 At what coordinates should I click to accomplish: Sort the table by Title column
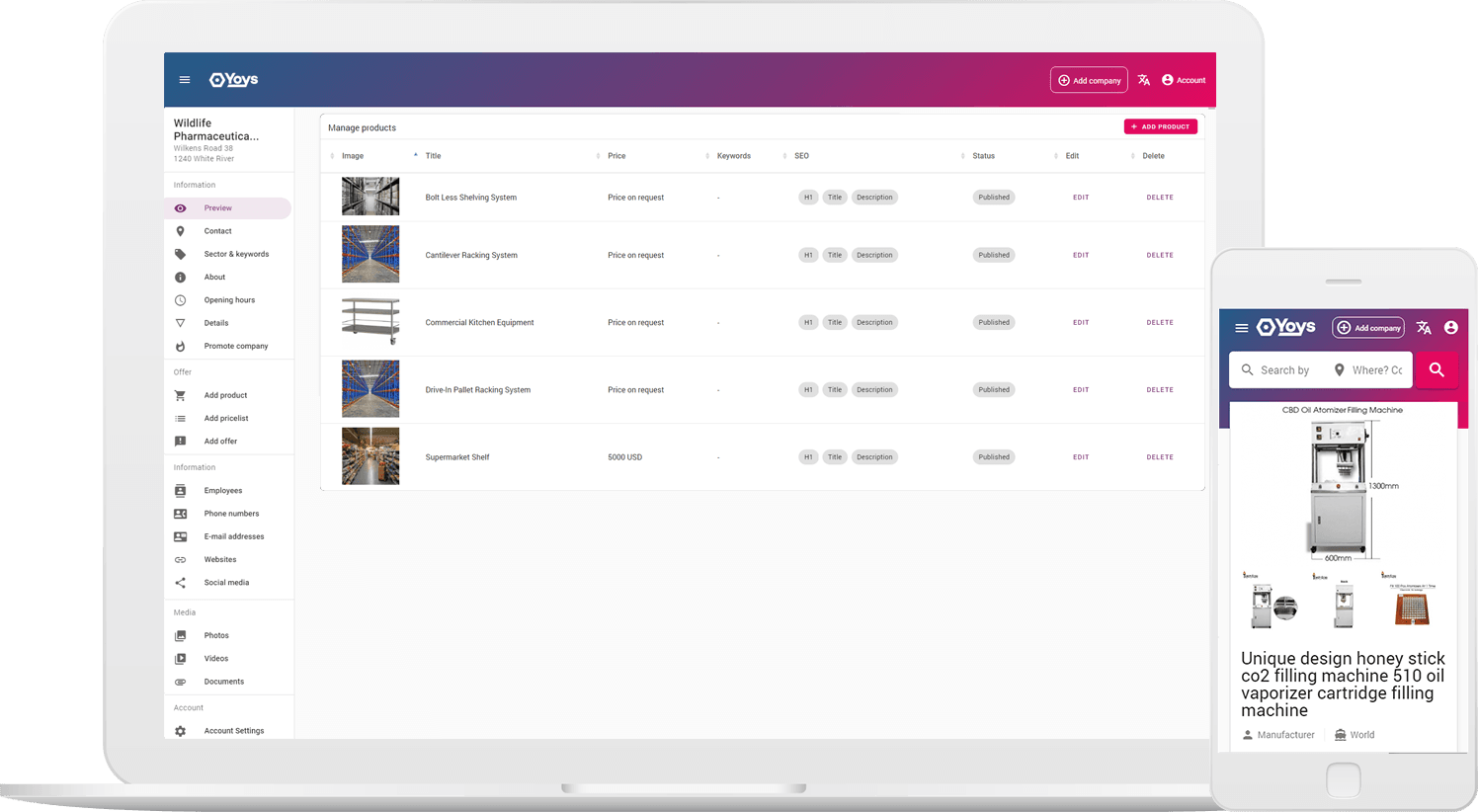pyautogui.click(x=433, y=156)
